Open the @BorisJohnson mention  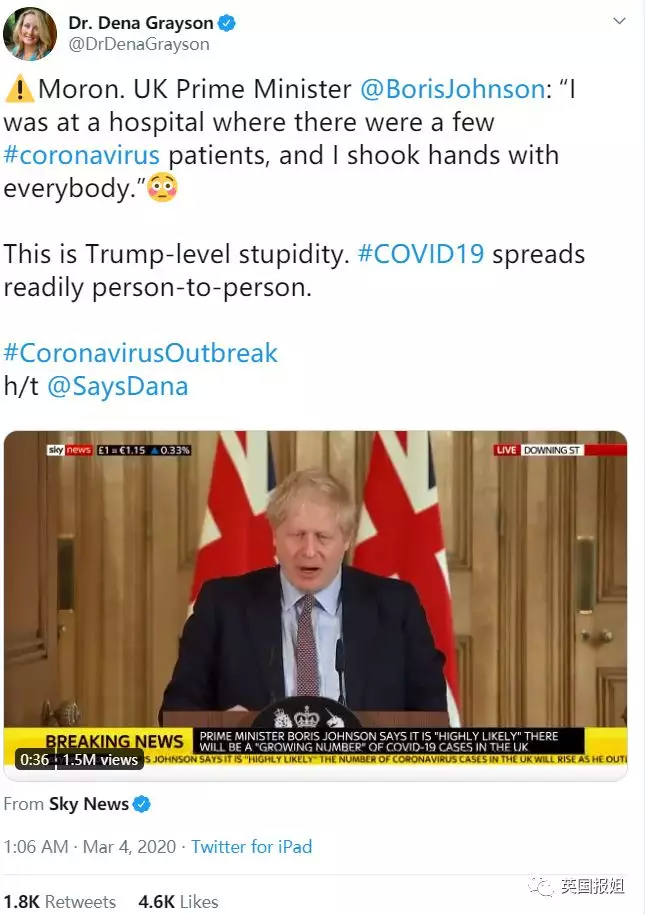(x=452, y=89)
